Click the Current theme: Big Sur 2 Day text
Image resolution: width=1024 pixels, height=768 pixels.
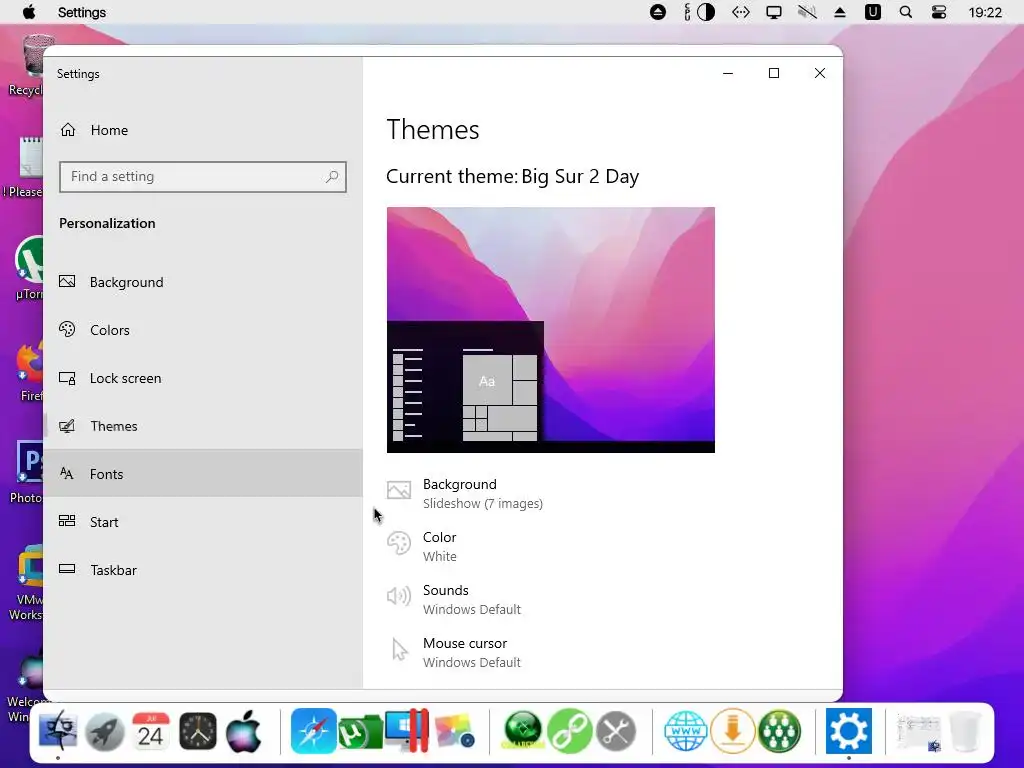(513, 176)
